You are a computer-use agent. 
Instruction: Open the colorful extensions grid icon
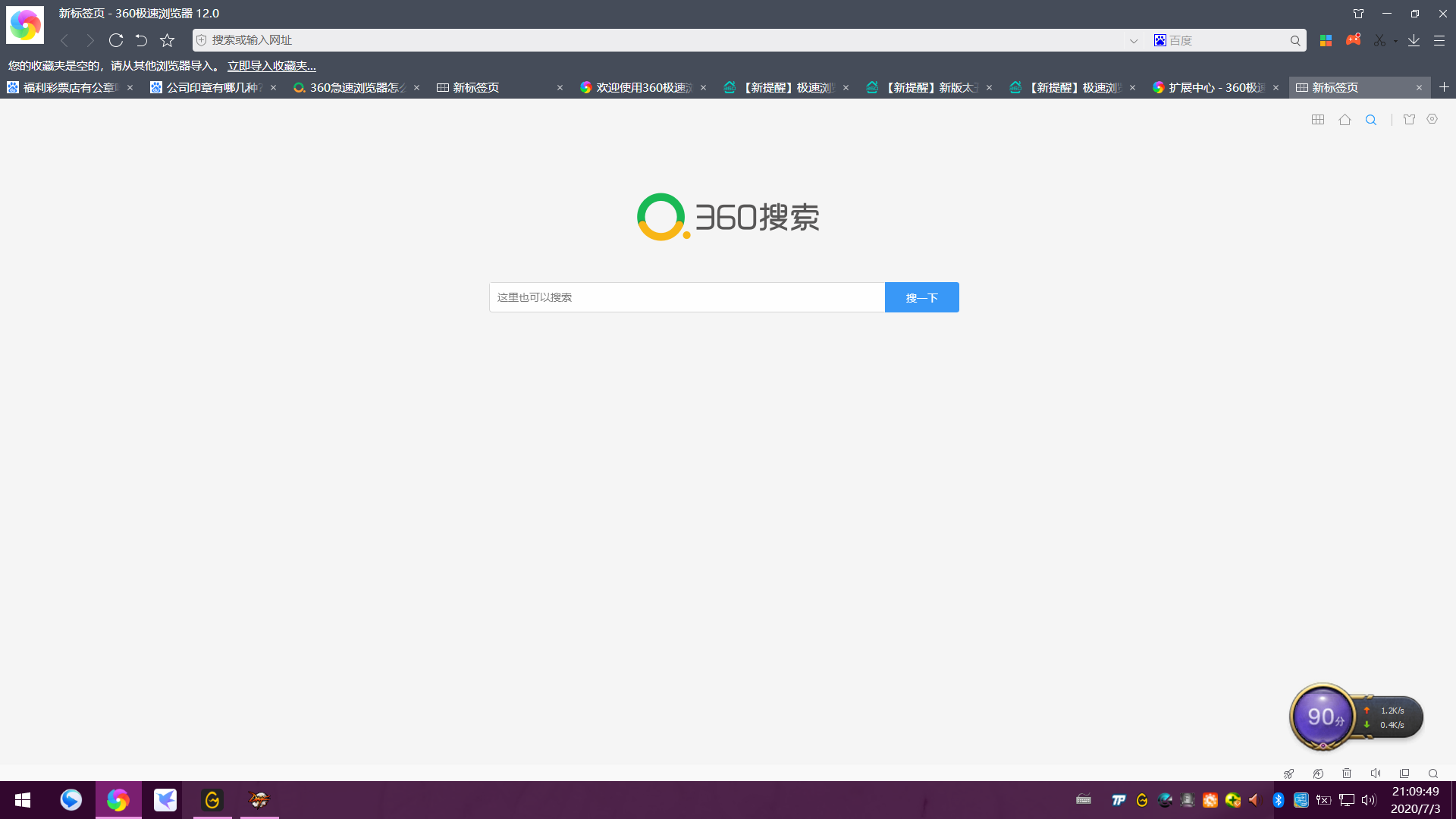(1326, 41)
